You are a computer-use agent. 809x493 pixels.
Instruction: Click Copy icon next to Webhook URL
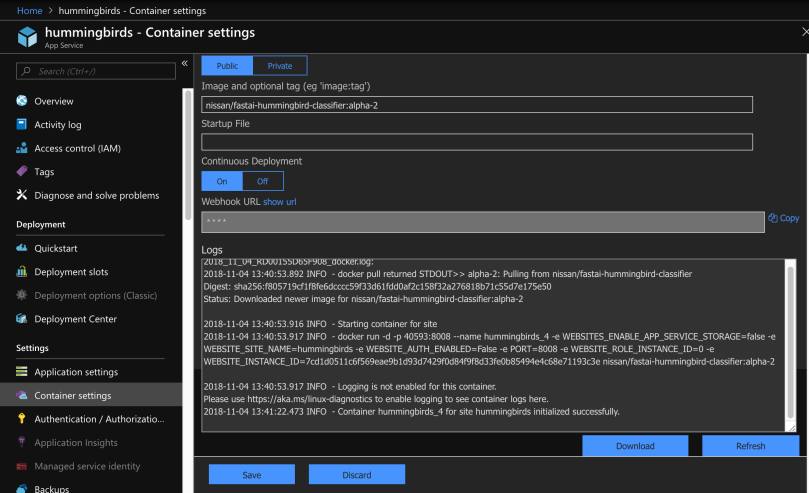click(773, 218)
